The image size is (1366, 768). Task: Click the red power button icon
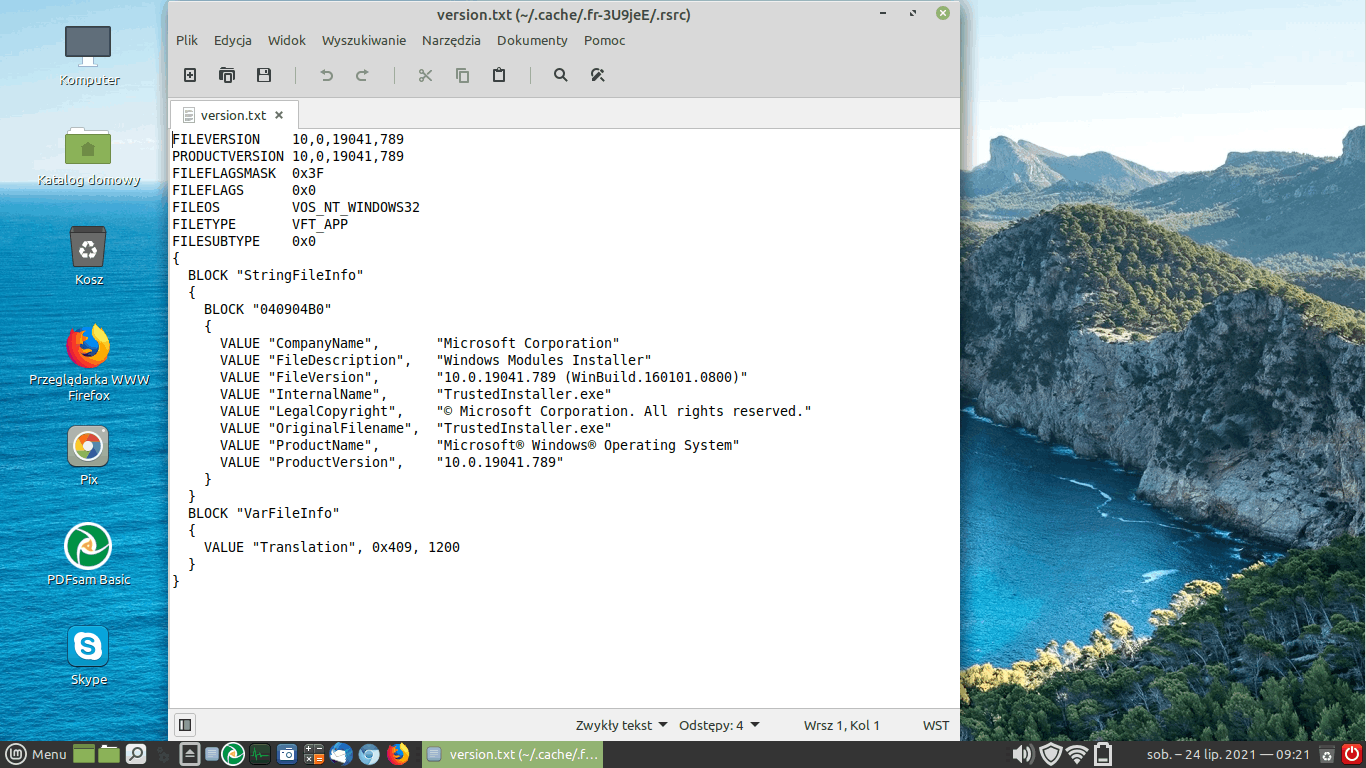point(1351,754)
